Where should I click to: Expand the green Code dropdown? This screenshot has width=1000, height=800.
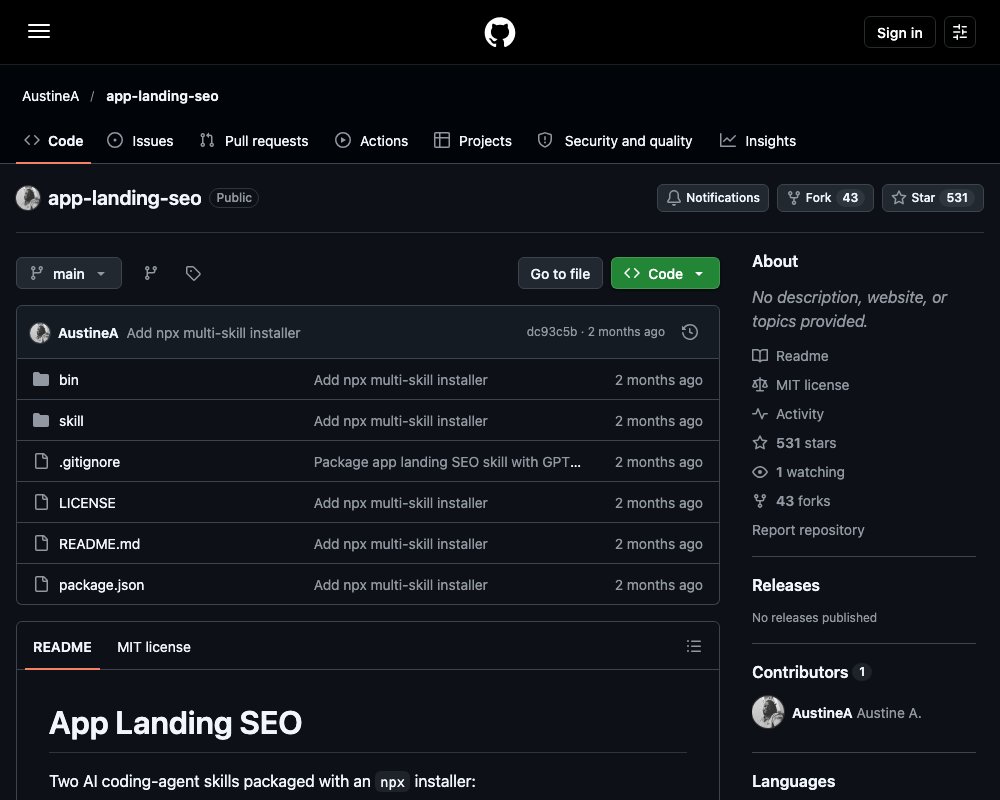tap(665, 273)
